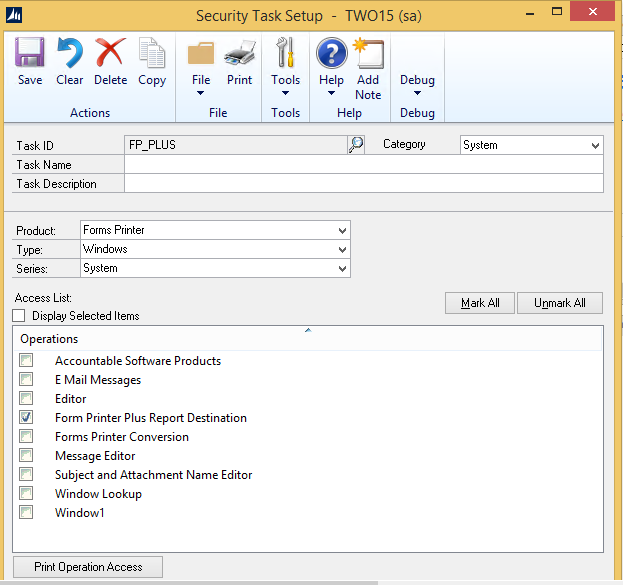Viewport: 623px width, 585px height.
Task: Click the Task Name field
Action: 364,164
